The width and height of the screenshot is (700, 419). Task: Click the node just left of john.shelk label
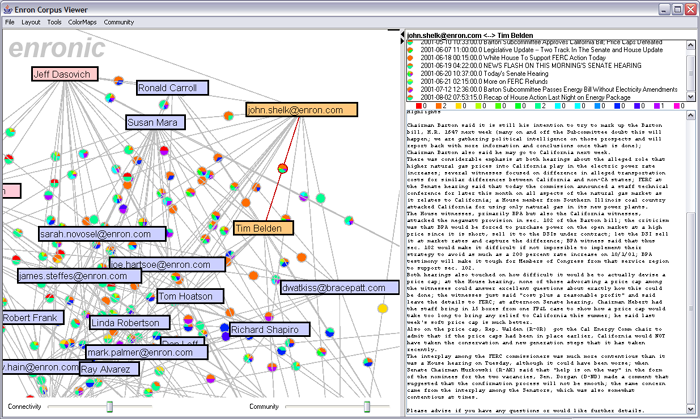pyautogui.click(x=228, y=116)
